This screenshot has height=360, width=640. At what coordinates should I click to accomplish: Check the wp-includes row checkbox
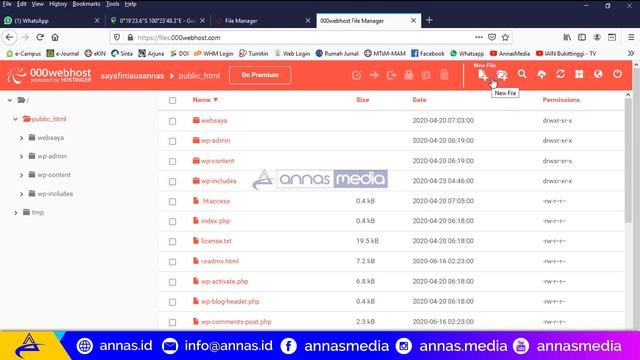point(173,181)
